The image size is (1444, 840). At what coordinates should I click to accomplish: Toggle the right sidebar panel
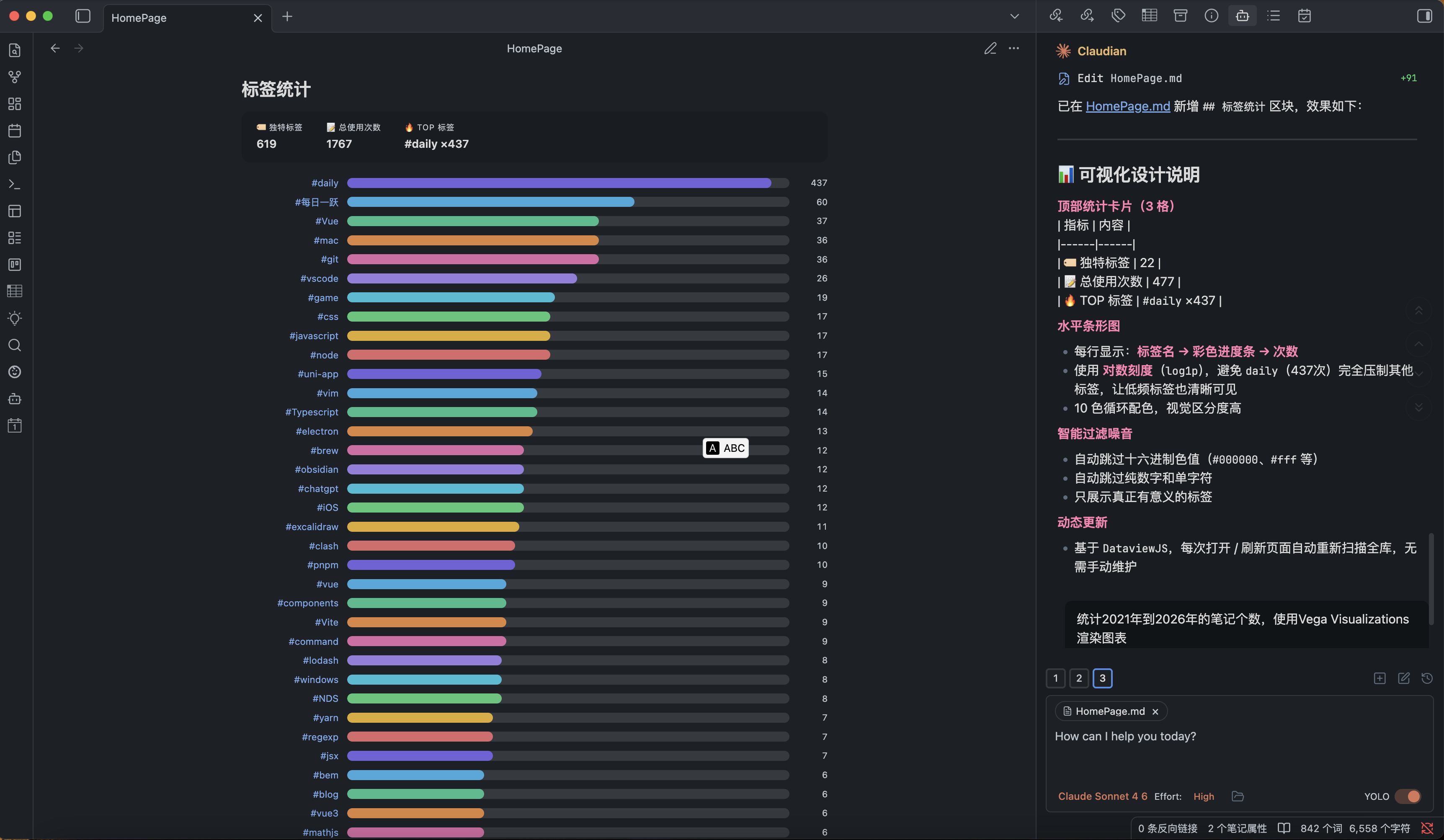coord(1424,15)
